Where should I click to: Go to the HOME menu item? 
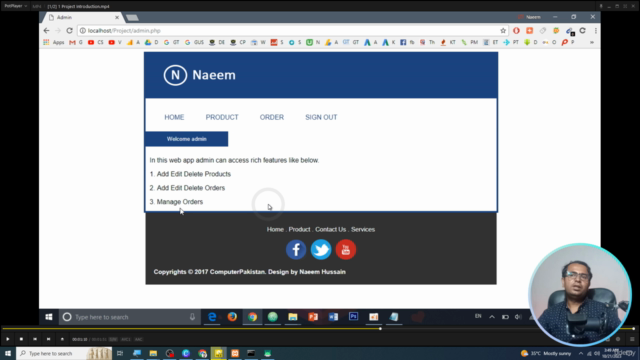(174, 117)
